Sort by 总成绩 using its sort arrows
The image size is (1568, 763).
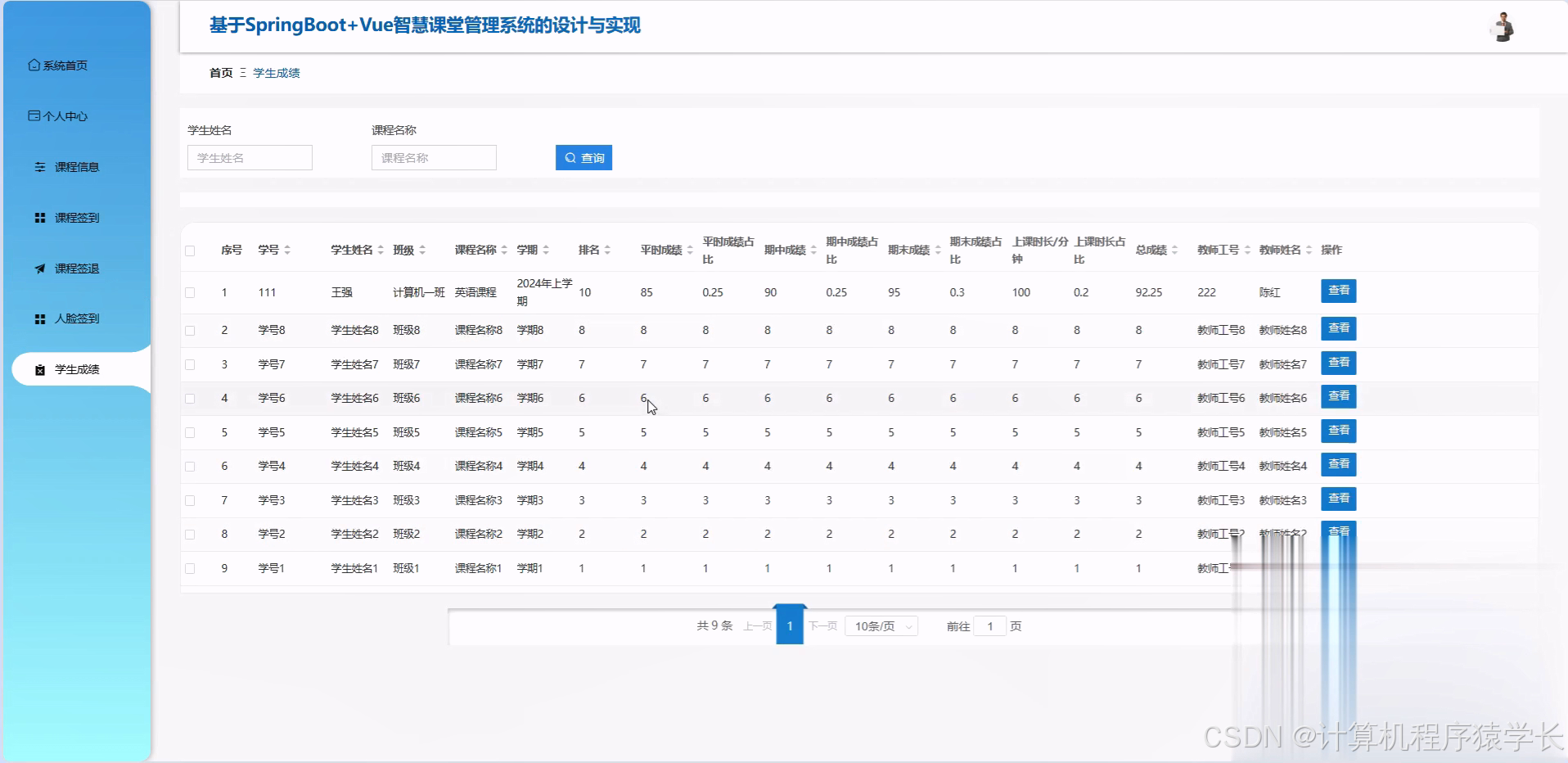[1176, 250]
